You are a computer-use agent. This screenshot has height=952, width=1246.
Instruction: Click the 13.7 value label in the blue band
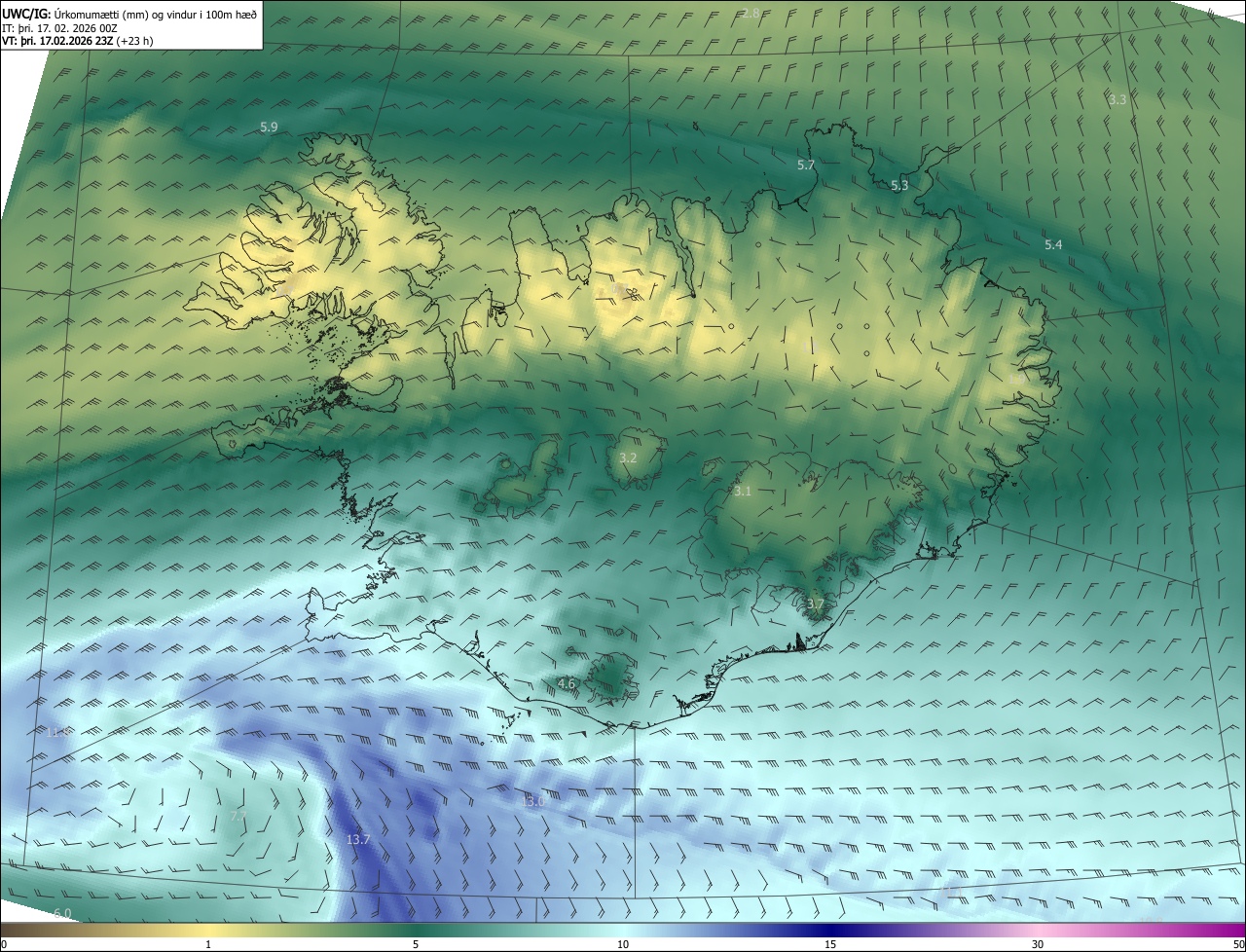click(358, 839)
